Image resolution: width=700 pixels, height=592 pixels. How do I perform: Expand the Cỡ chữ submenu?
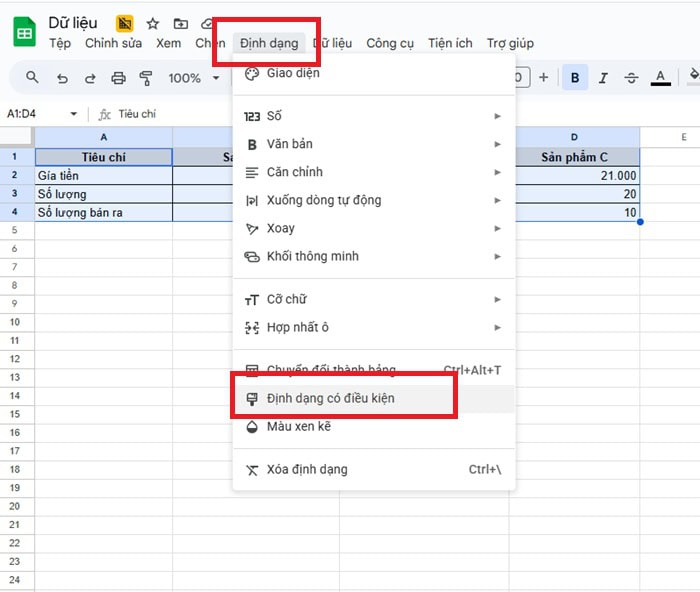click(374, 300)
